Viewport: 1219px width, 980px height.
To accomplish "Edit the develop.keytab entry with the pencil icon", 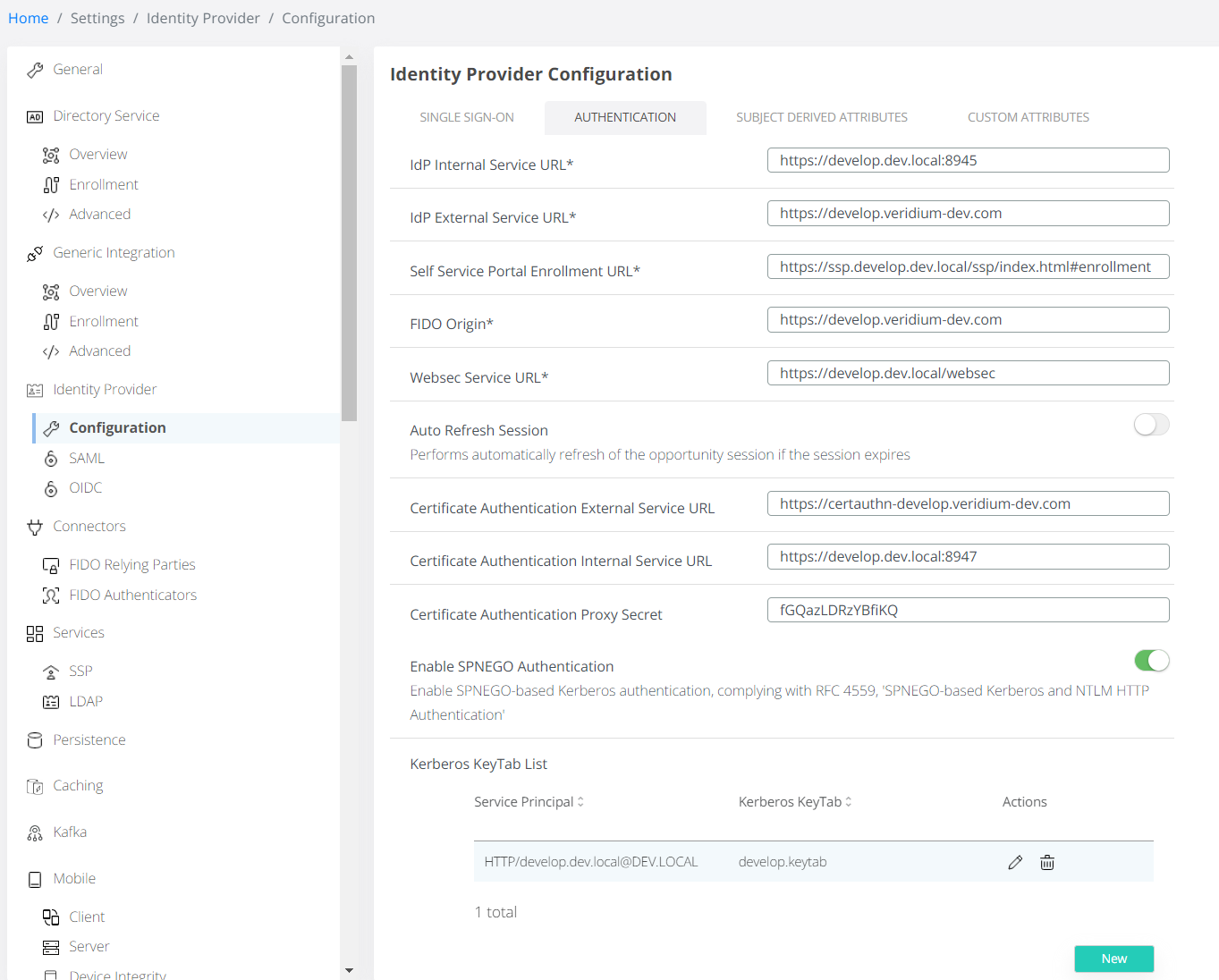I will click(1014, 861).
